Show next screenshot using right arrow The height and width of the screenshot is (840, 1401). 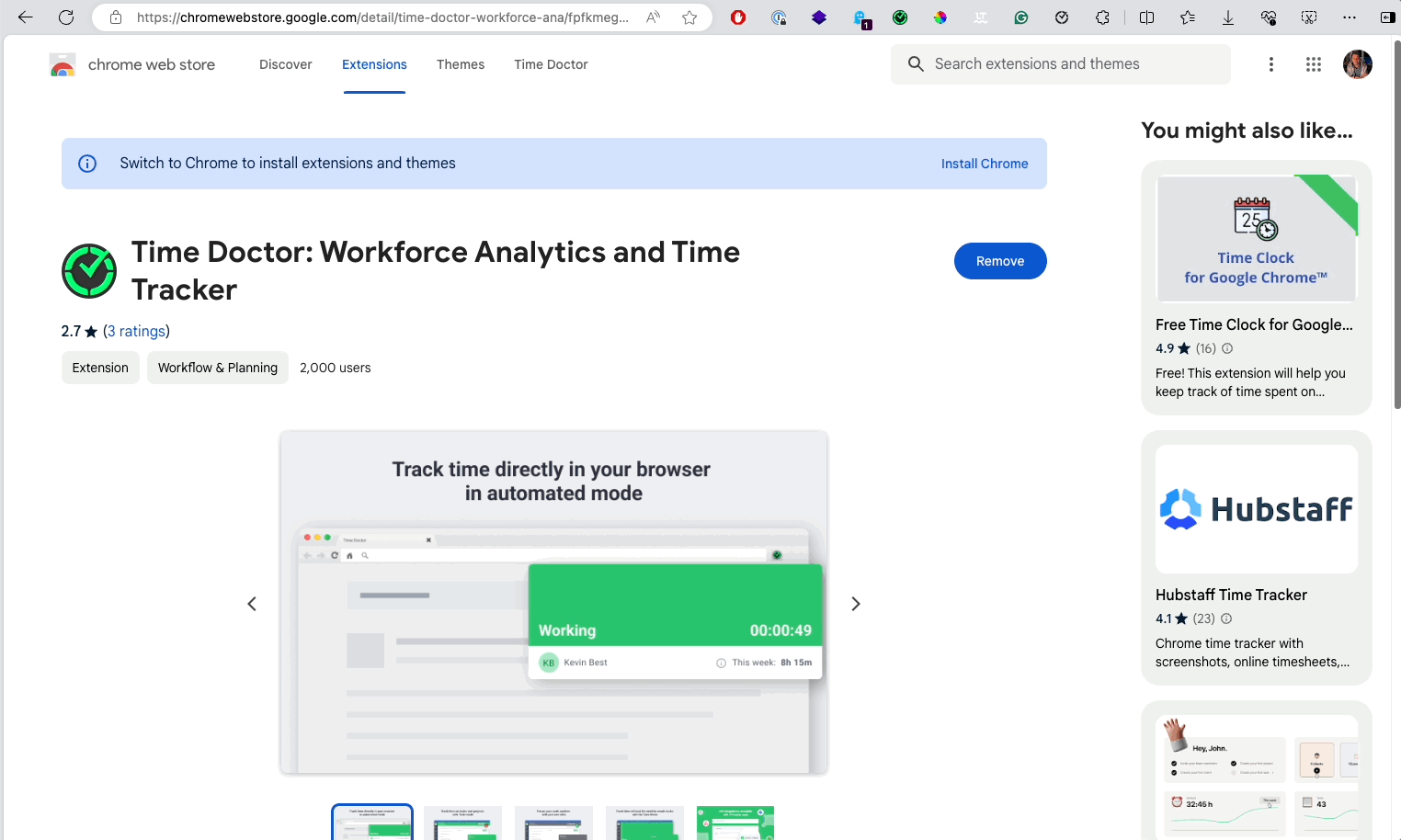coord(855,604)
